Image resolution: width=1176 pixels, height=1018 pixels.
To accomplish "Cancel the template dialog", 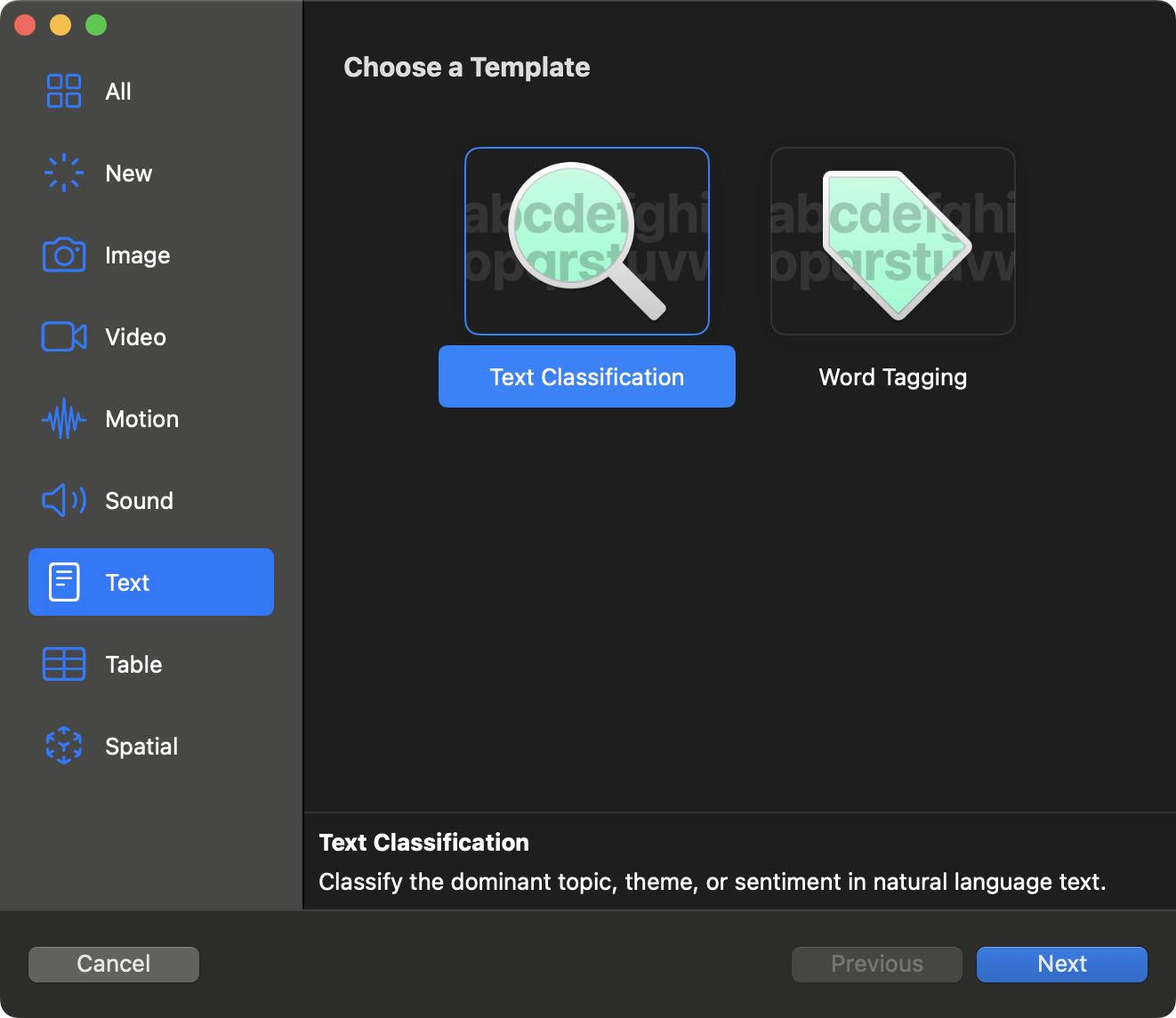I will (114, 964).
